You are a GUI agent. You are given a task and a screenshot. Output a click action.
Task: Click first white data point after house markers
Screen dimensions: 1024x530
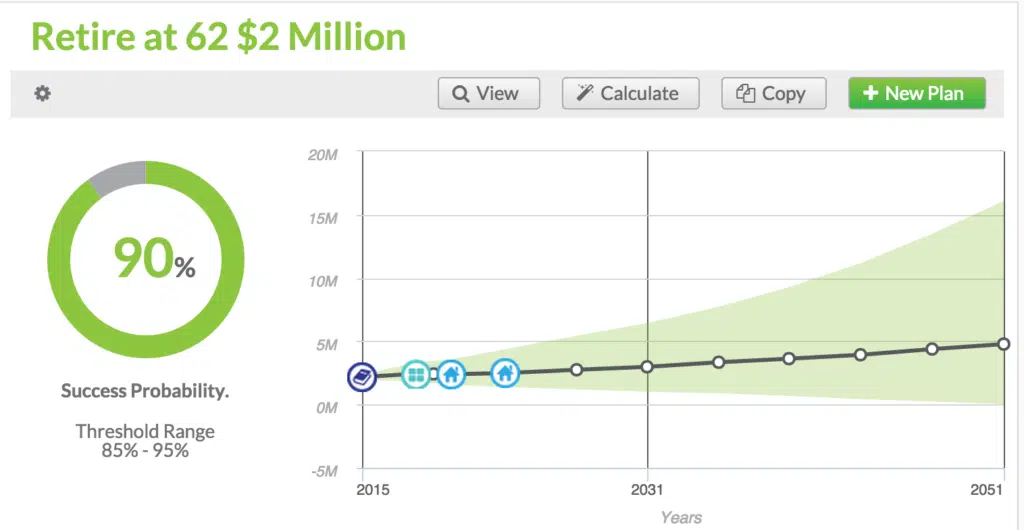[576, 370]
